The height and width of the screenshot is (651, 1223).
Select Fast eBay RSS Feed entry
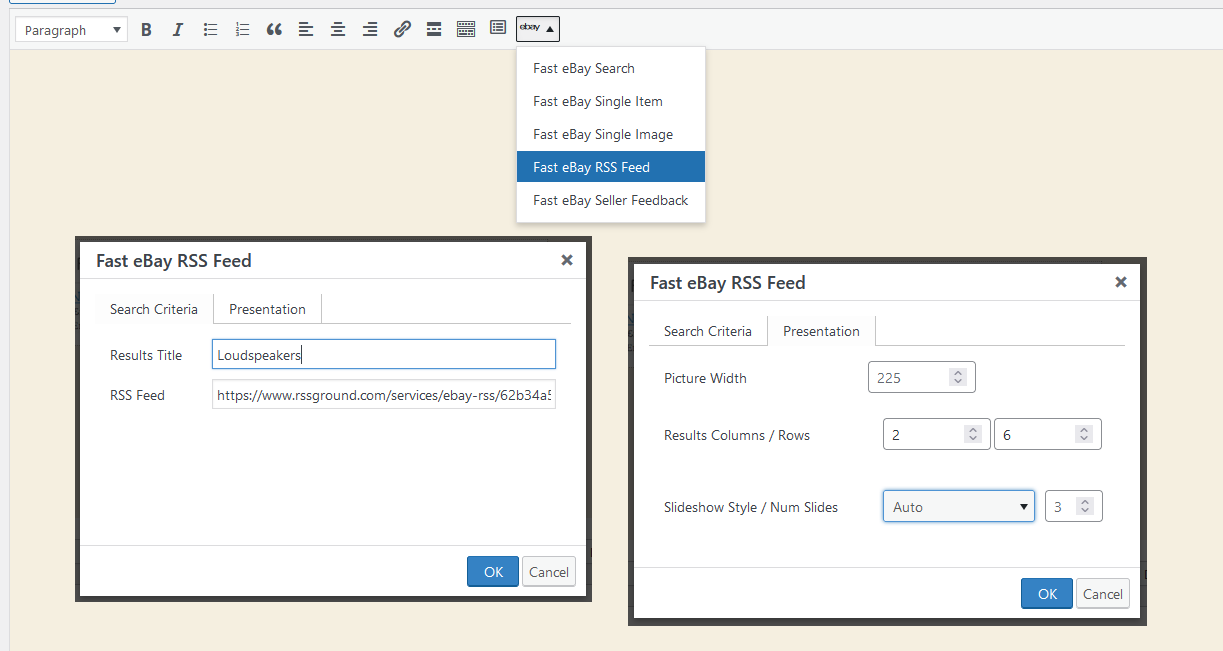click(x=611, y=167)
